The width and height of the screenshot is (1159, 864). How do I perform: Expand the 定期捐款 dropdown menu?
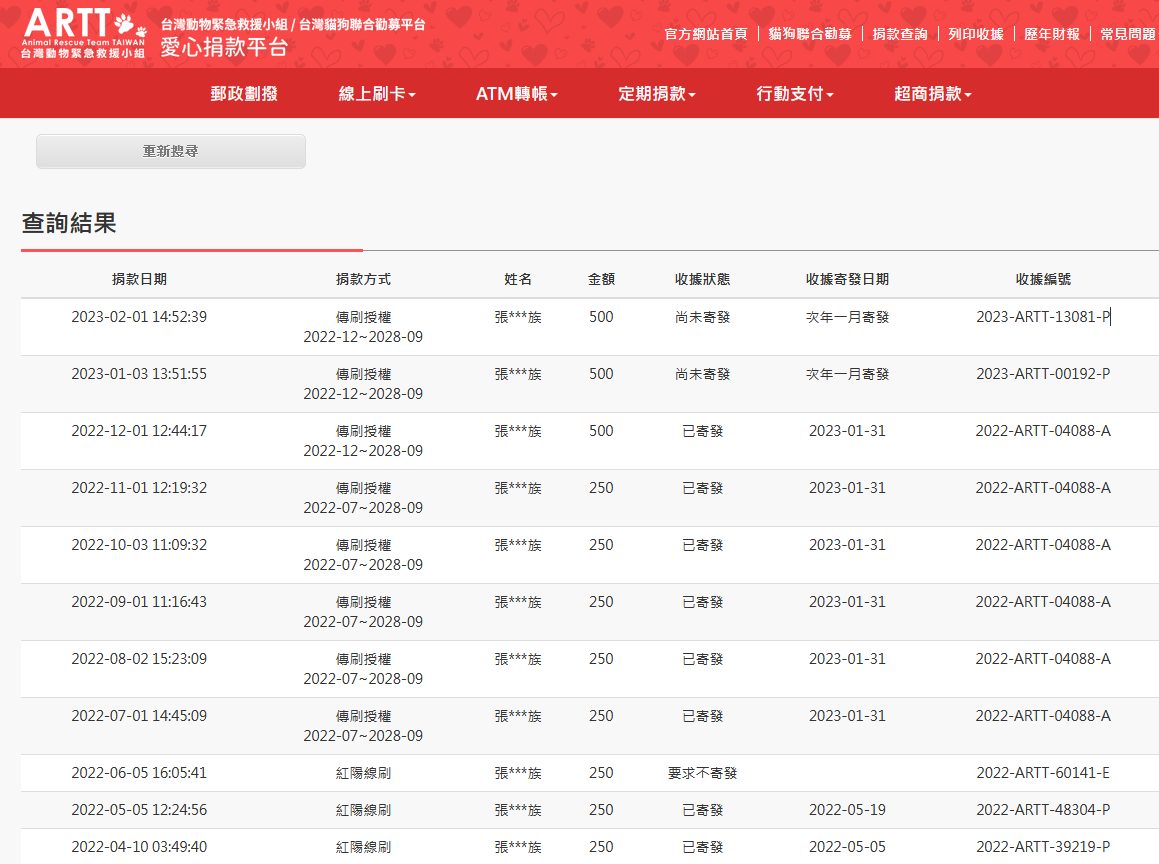[x=656, y=94]
